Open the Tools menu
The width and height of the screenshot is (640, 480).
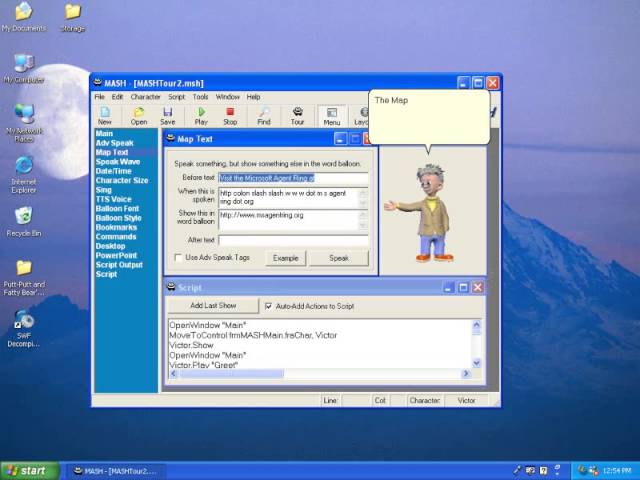(x=201, y=97)
